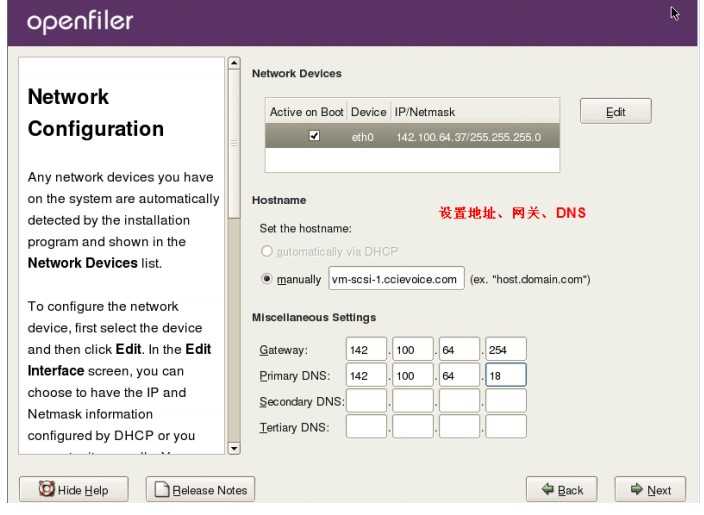Click Secondary DNS fourth octet field
The image size is (704, 515).
click(x=506, y=401)
